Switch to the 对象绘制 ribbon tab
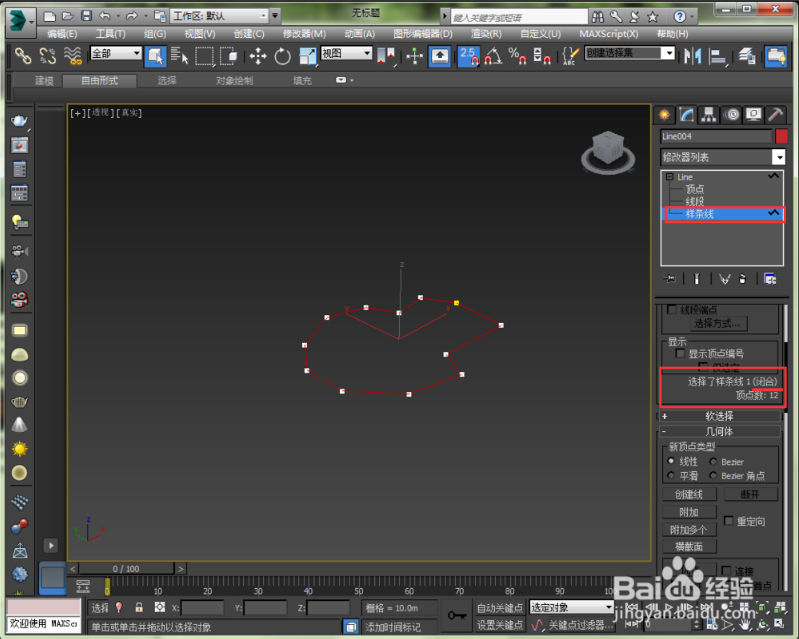 (x=234, y=81)
